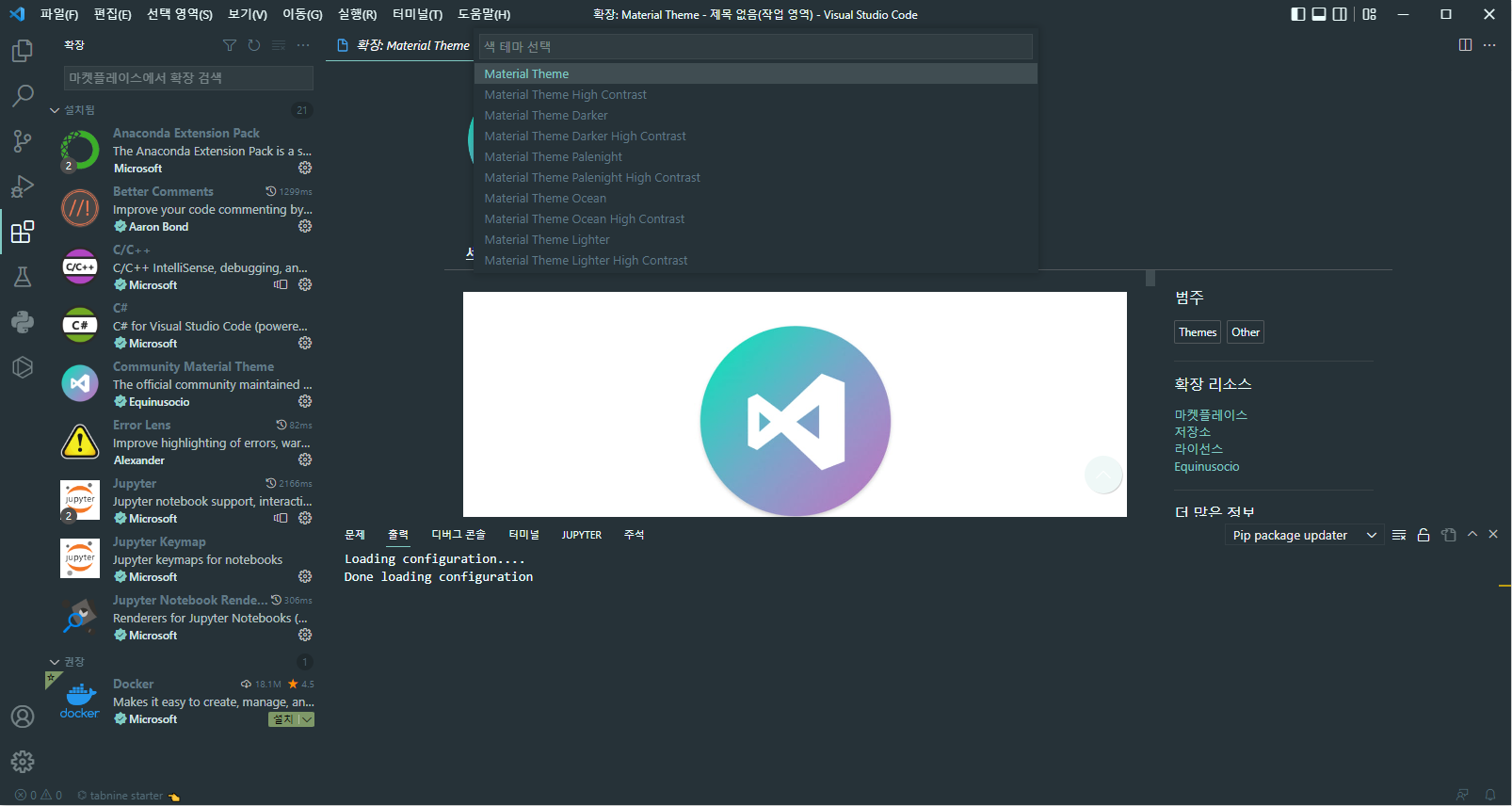The height and width of the screenshot is (806, 1512).
Task: Open the Explorer view in activity bar
Action: click(x=23, y=51)
